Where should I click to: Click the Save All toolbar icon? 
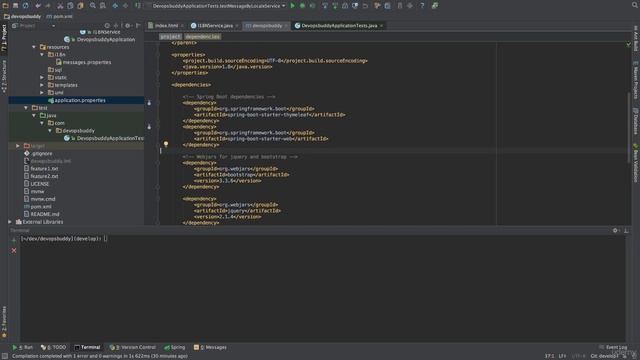16,6
